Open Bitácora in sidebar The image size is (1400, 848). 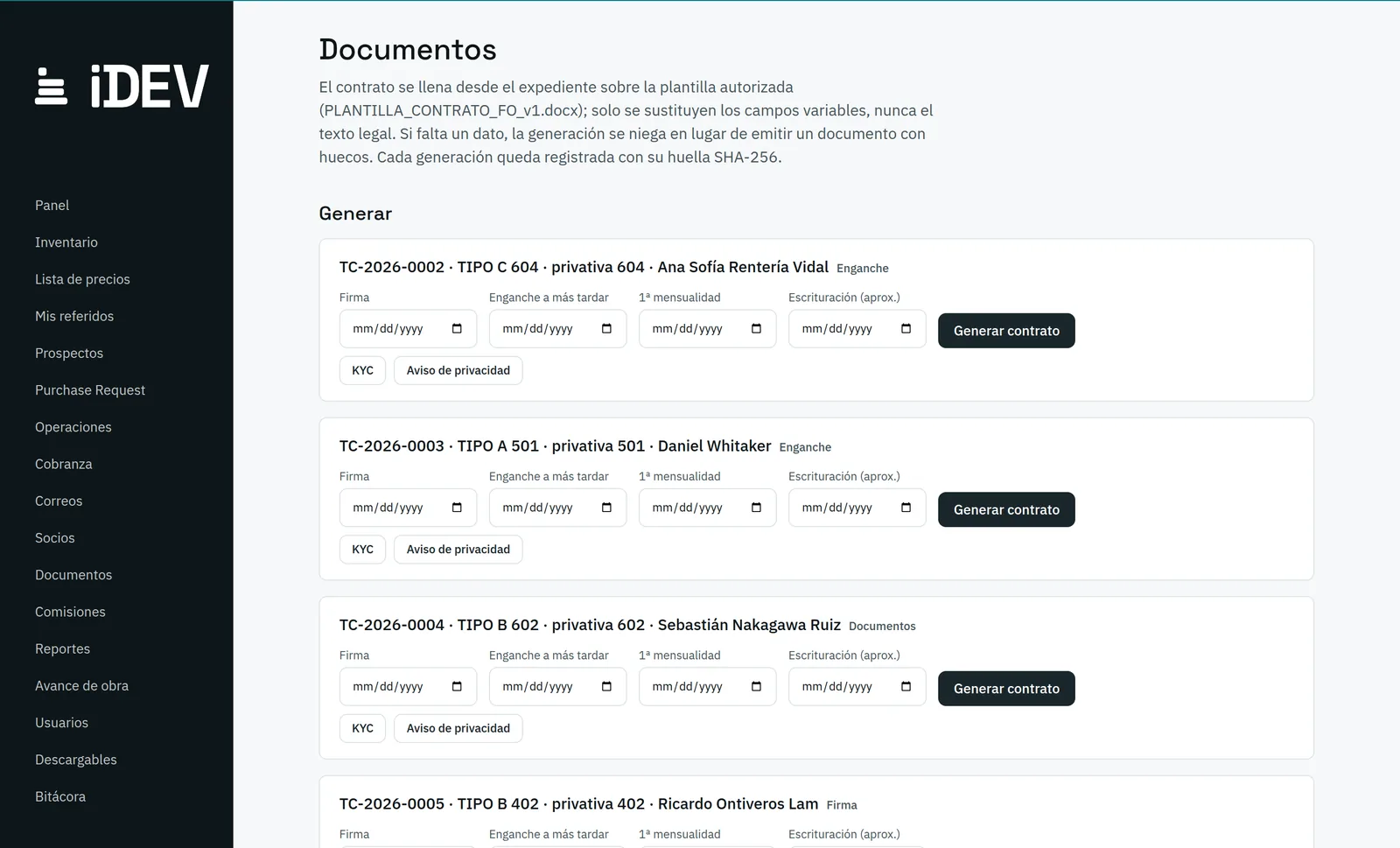pos(60,797)
